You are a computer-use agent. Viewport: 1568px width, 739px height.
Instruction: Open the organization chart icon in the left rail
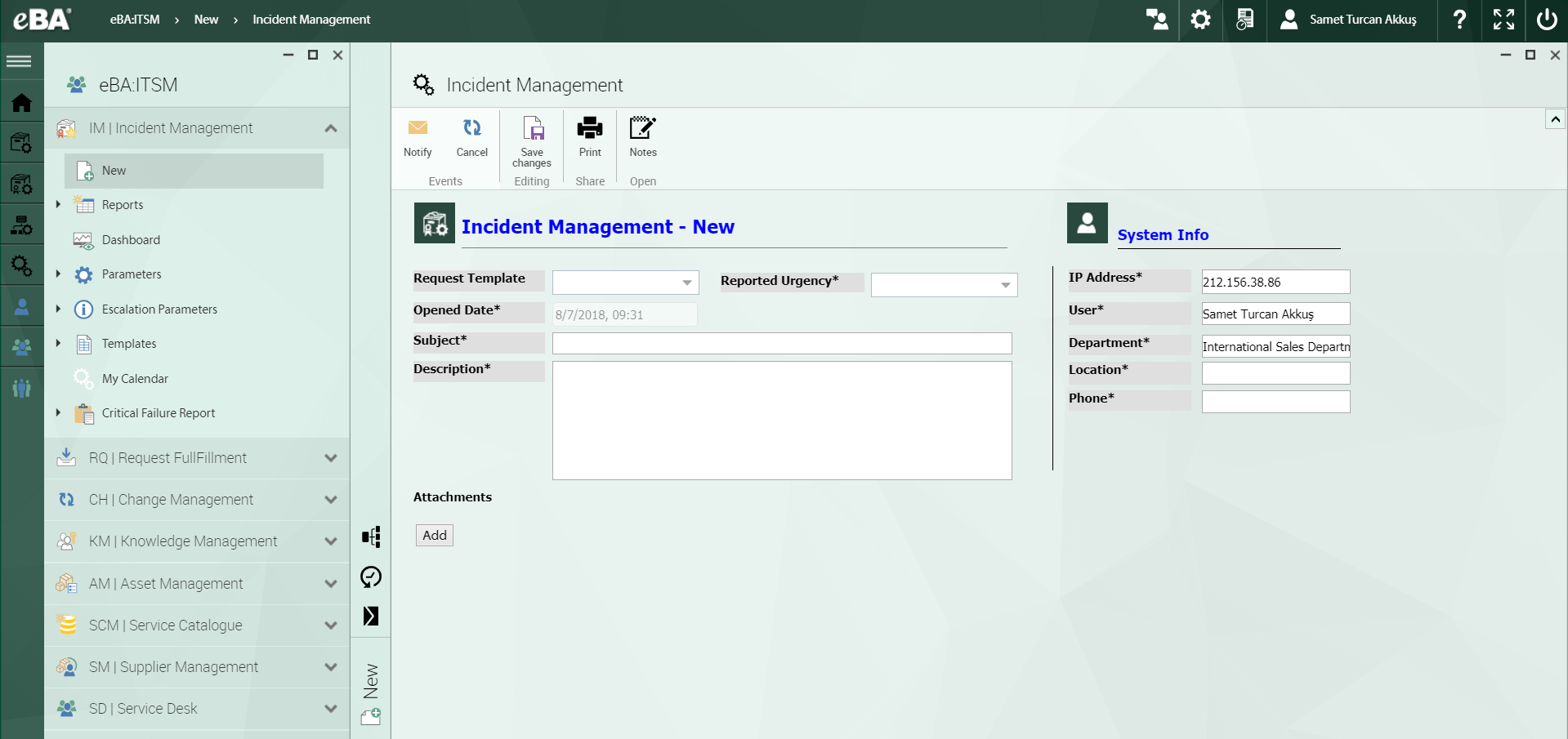click(x=21, y=225)
